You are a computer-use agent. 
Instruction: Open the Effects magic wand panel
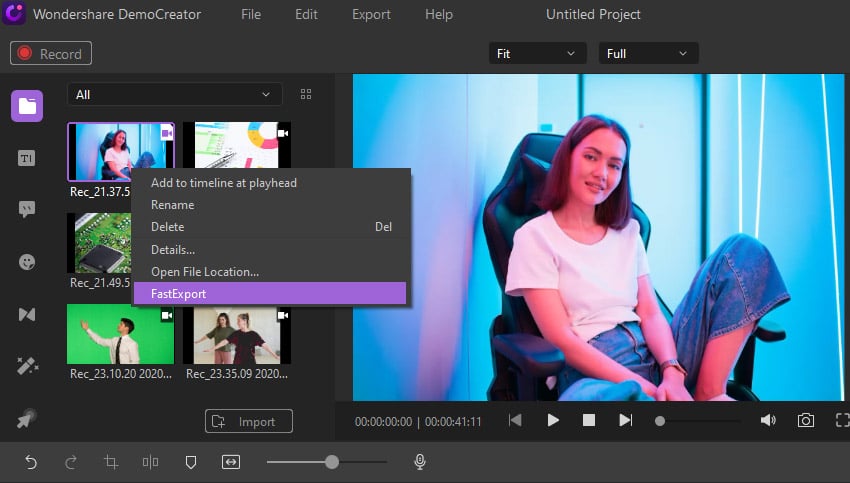coord(27,366)
